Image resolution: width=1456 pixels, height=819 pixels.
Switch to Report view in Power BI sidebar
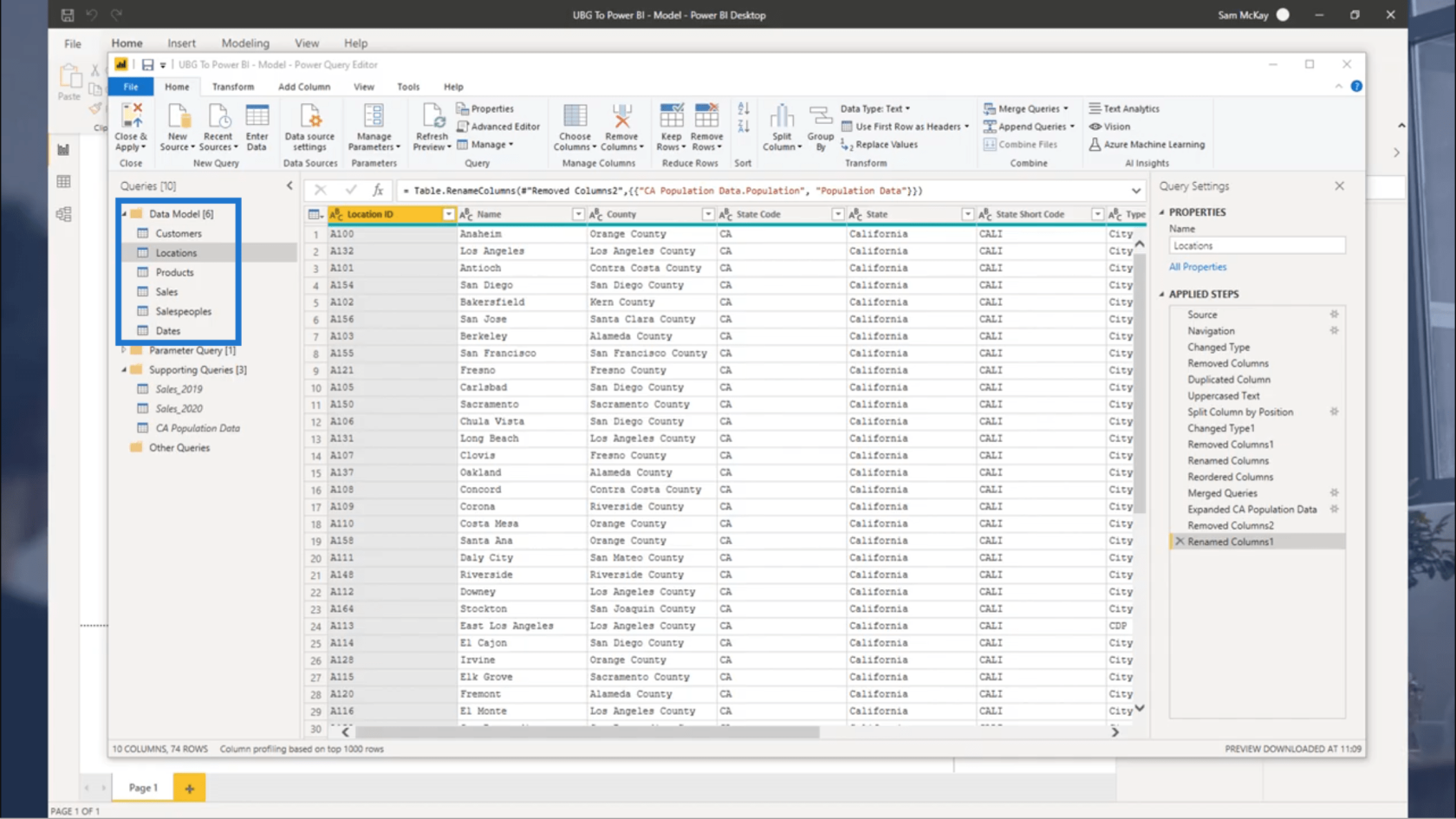point(63,150)
